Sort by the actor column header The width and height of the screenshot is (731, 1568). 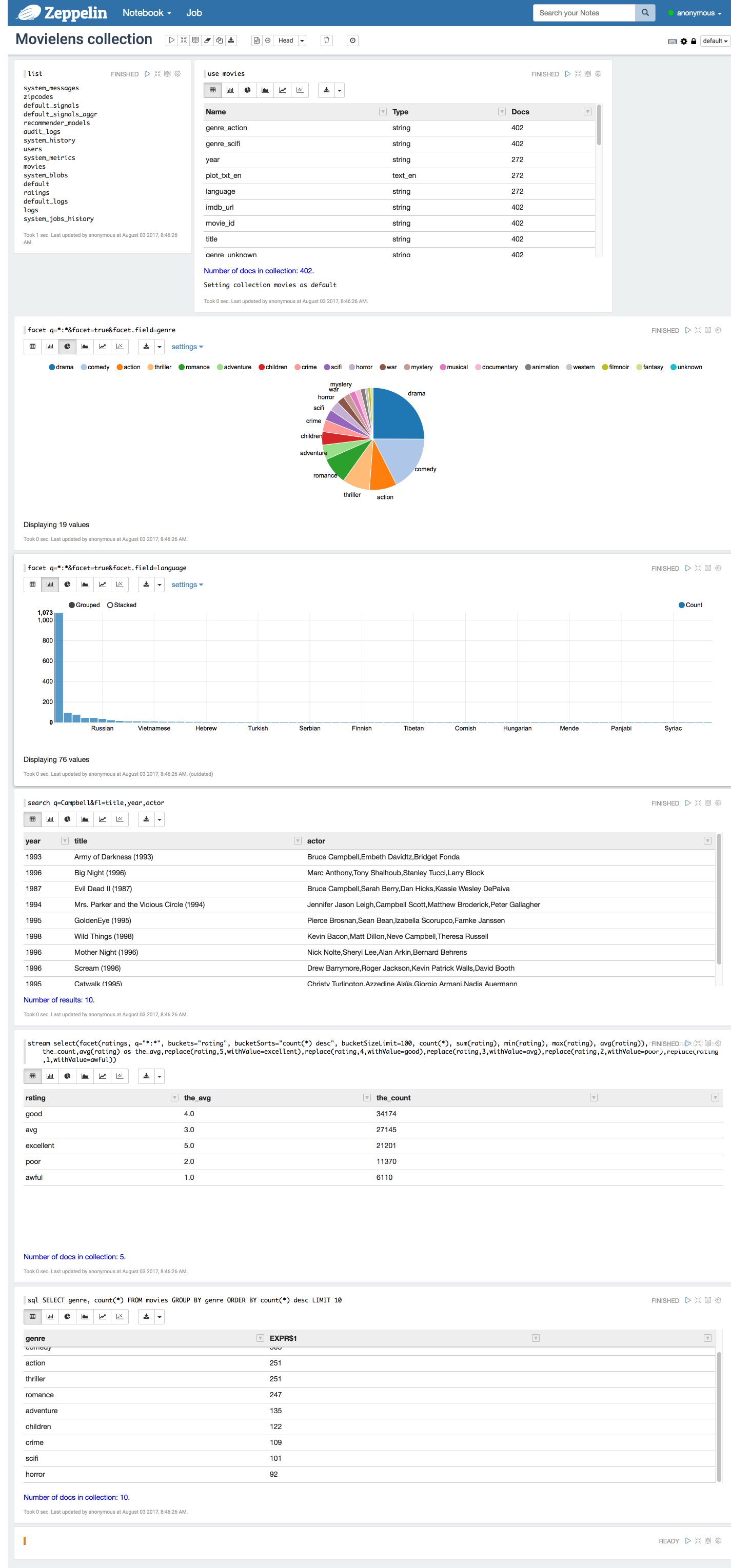(x=316, y=840)
